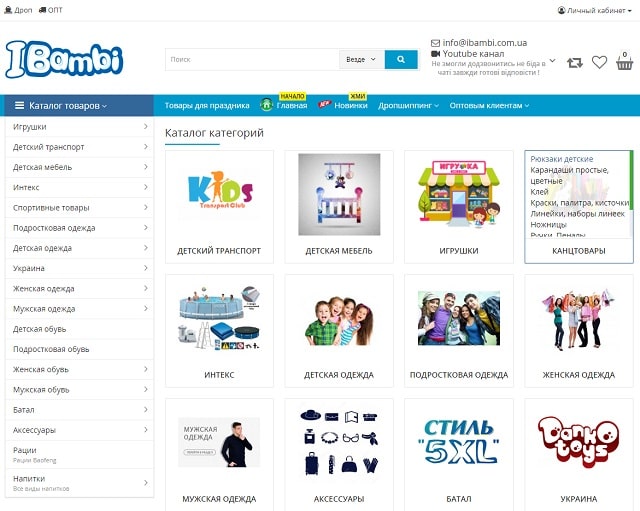Expand Игрушки in the sidebar
This screenshot has width=640, height=511.
pos(79,127)
